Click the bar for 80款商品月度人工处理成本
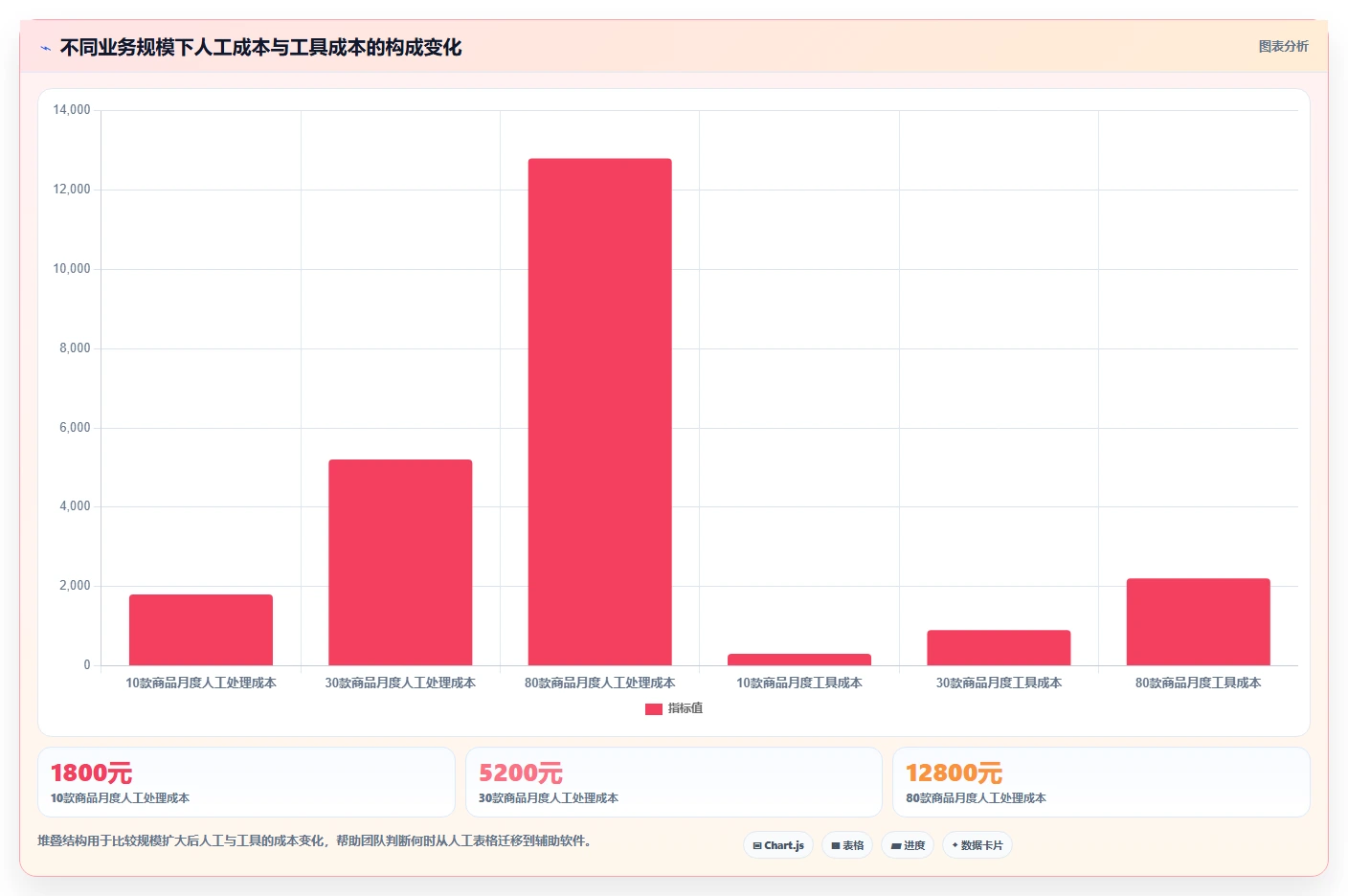 (600, 412)
